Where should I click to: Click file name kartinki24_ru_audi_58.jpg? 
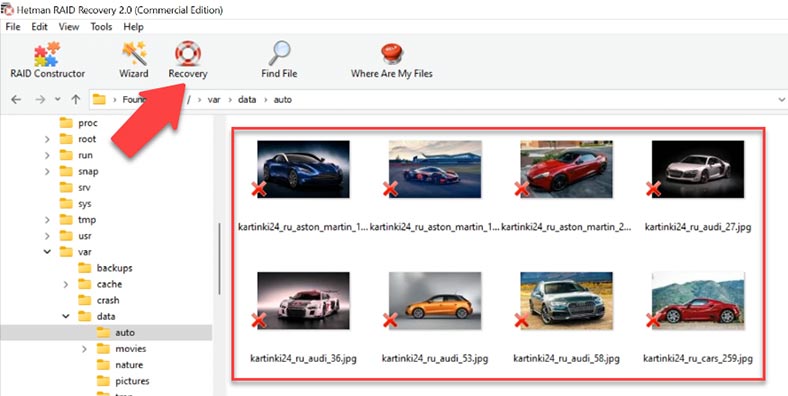[x=566, y=359]
